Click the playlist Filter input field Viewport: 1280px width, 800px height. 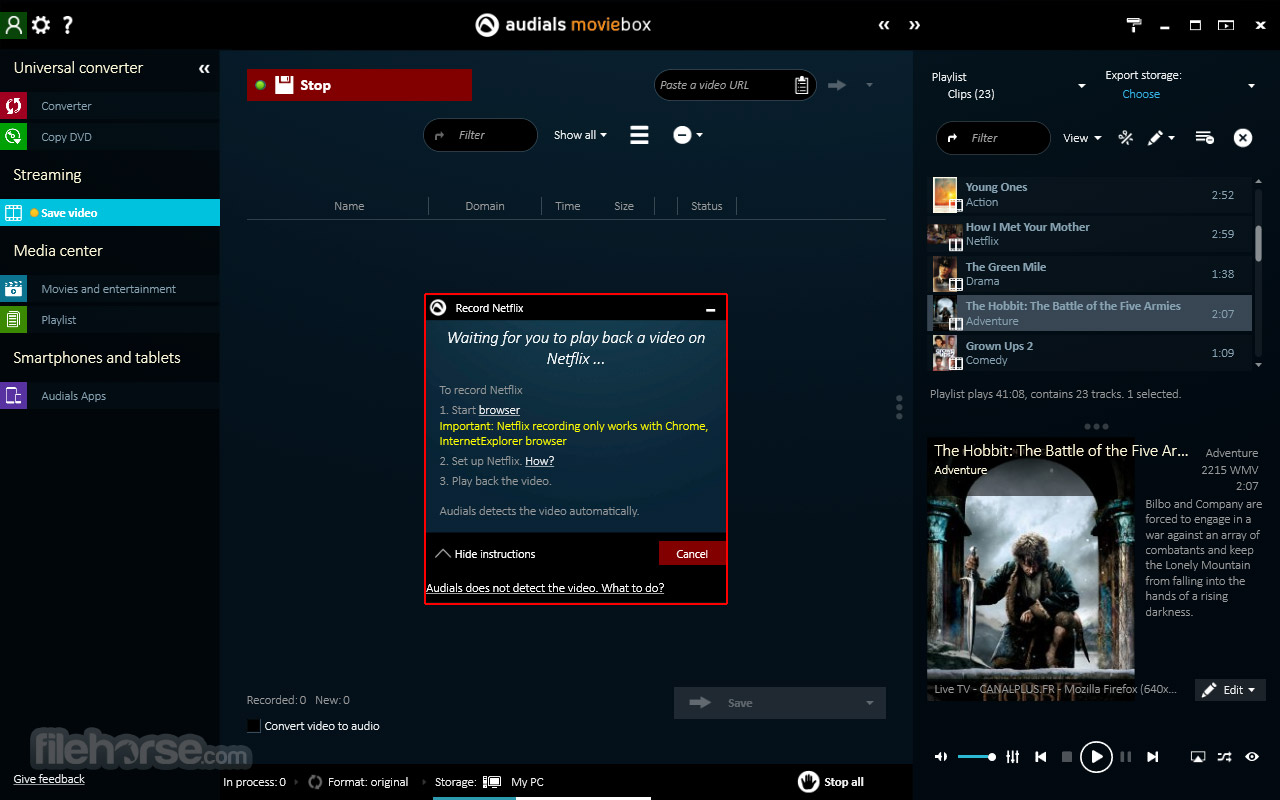[993, 138]
